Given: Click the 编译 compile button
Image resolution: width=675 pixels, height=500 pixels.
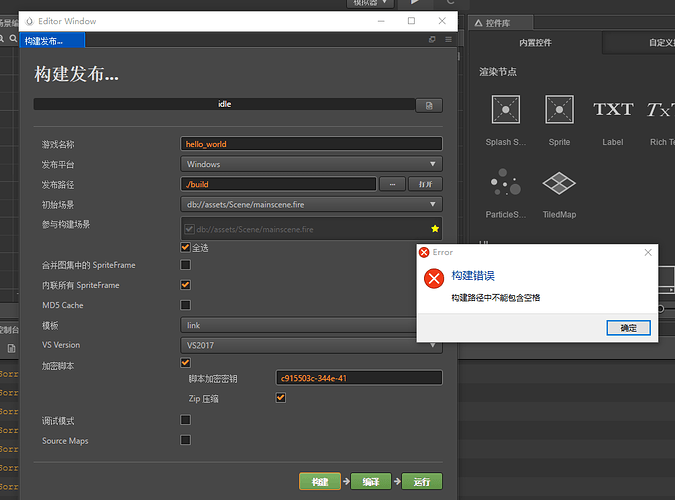Looking at the screenshot, I should tap(371, 481).
